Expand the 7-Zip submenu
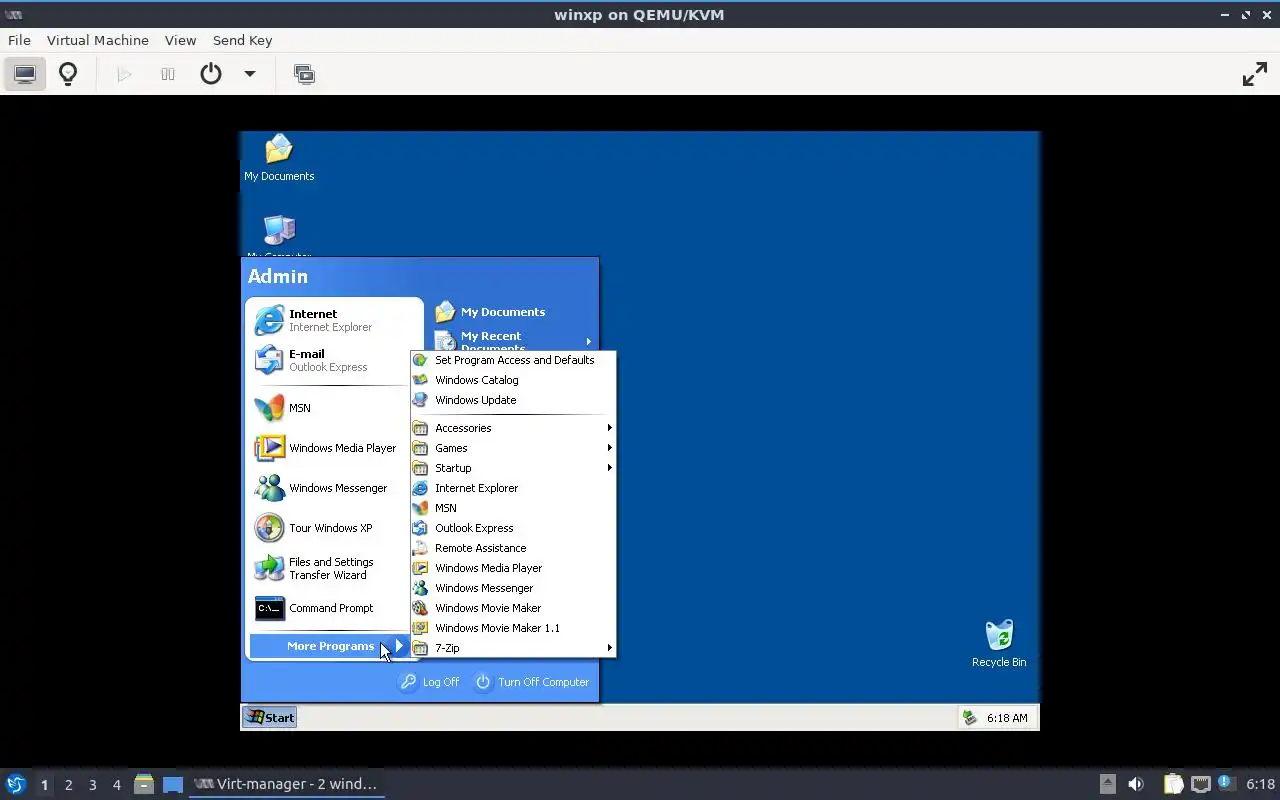Screen dimensions: 1280x800 (x=513, y=648)
